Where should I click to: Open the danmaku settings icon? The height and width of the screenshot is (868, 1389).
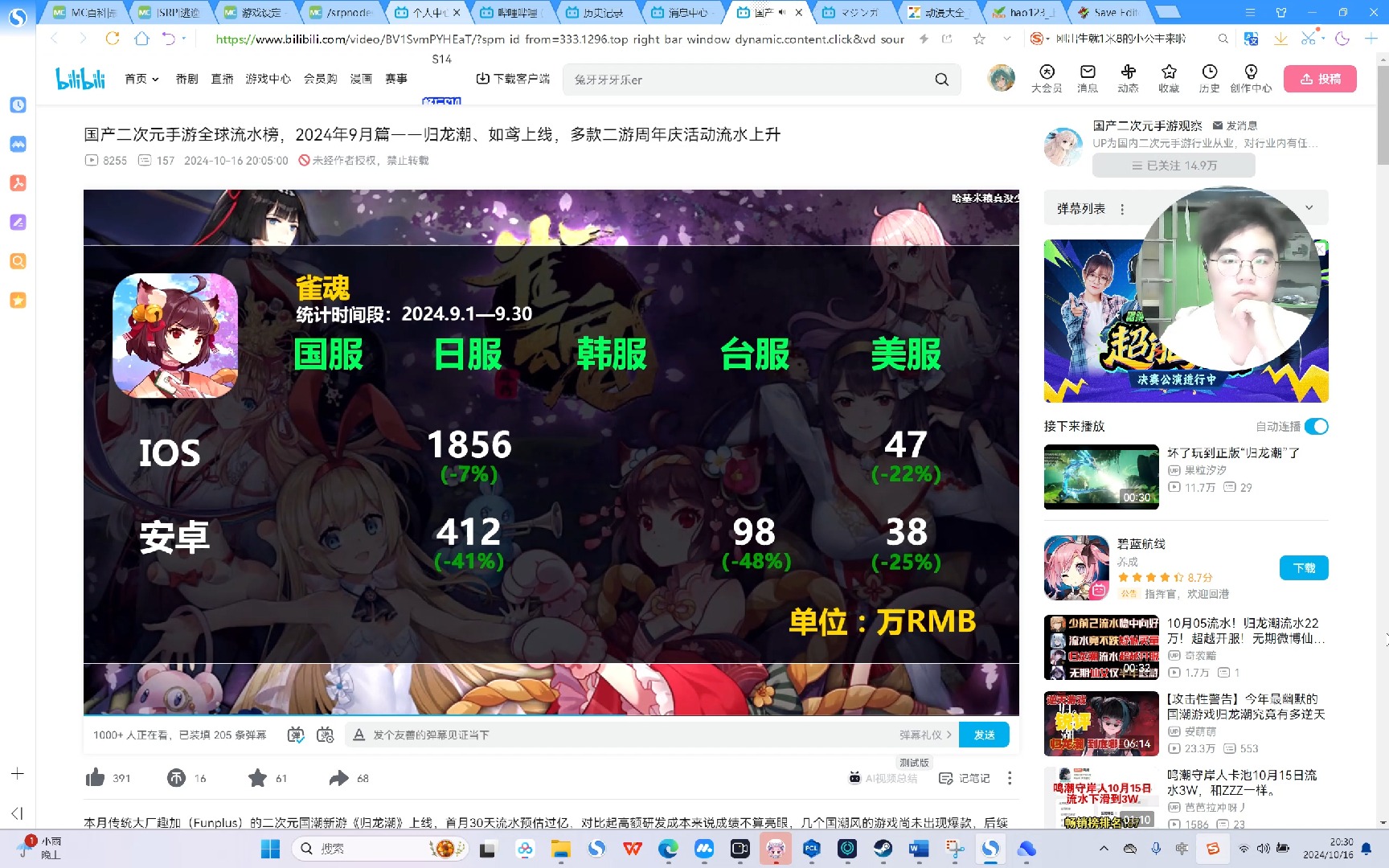325,735
